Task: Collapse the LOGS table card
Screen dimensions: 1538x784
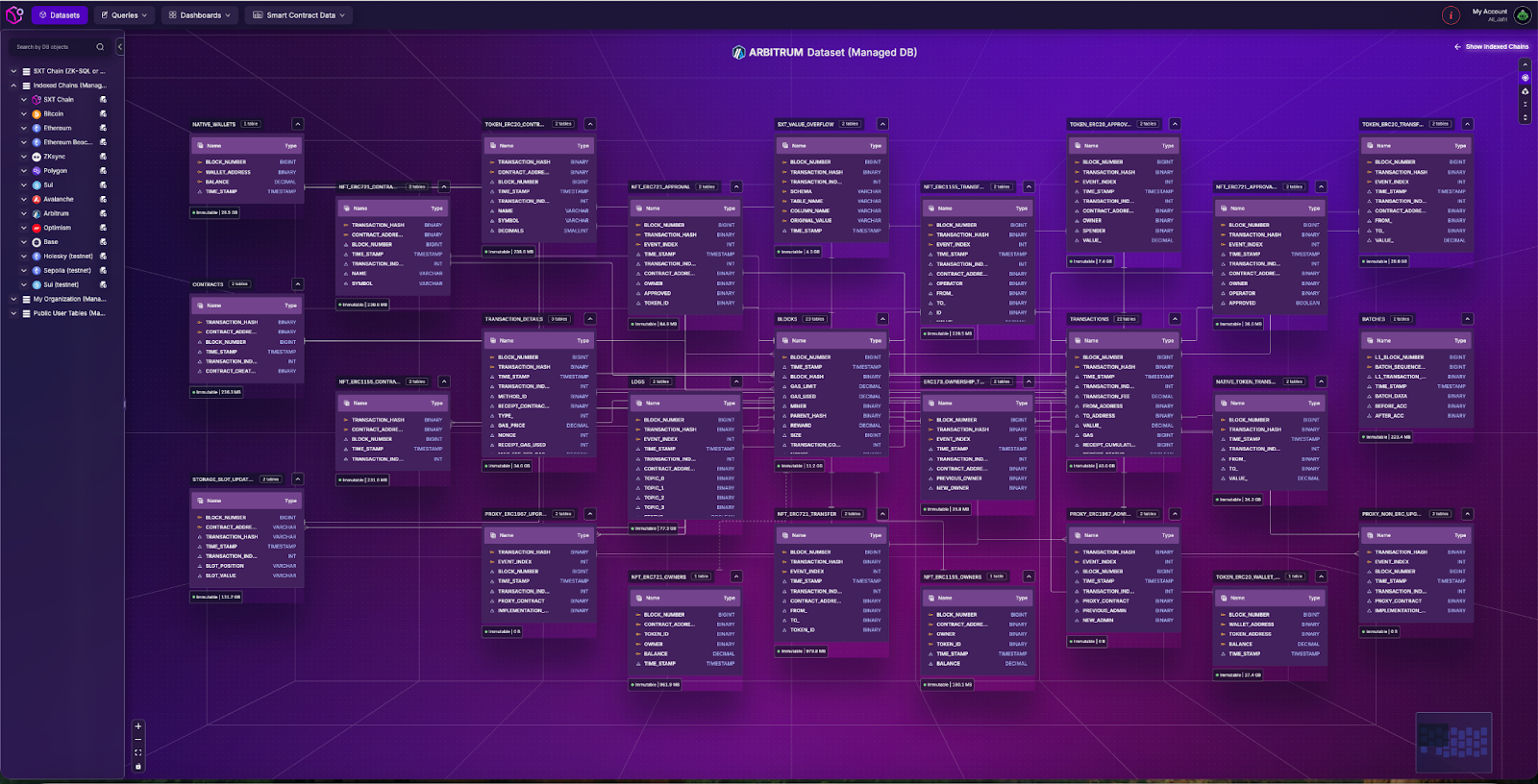Action: click(x=736, y=381)
